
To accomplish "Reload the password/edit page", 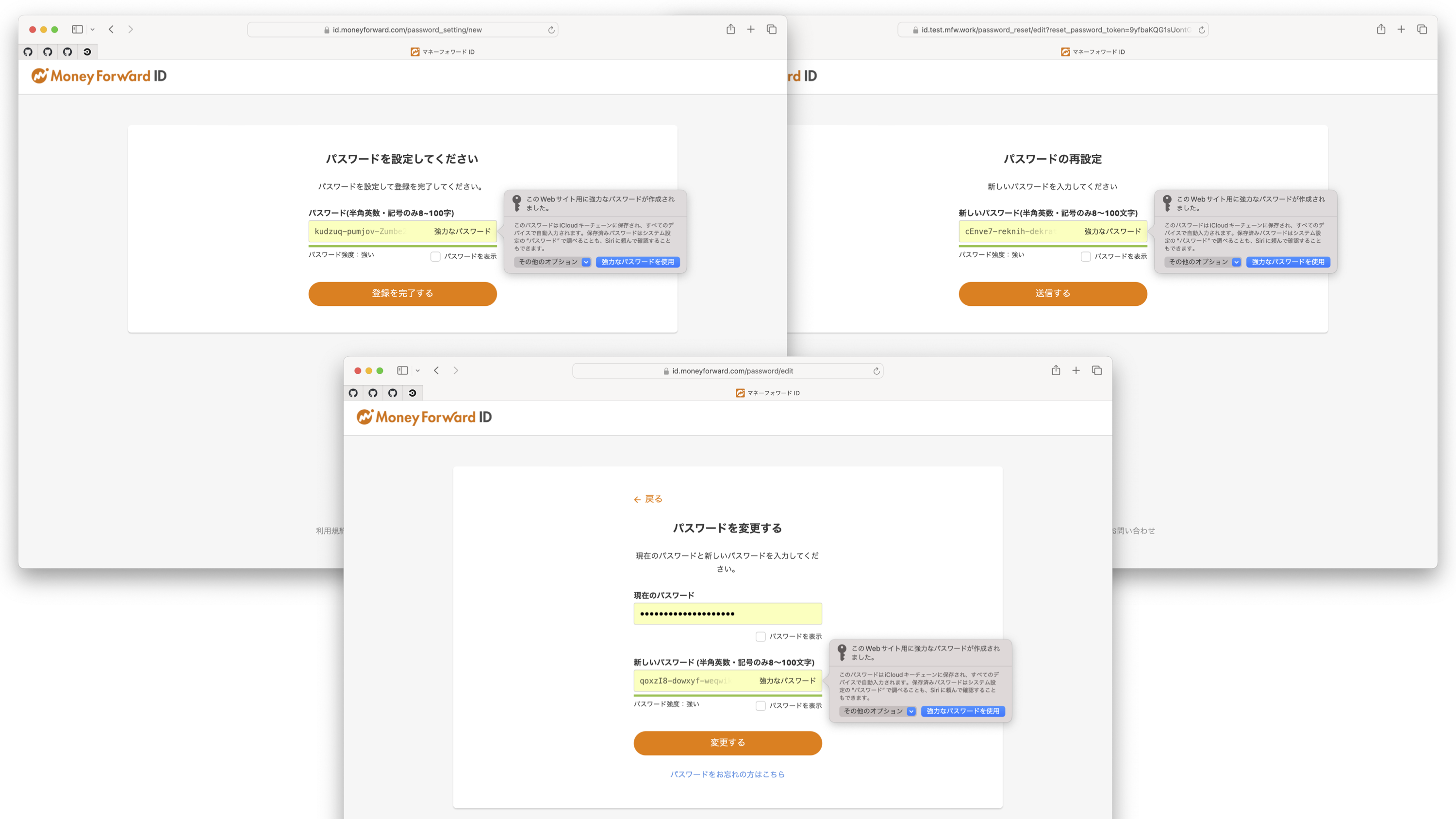I will pyautogui.click(x=876, y=371).
